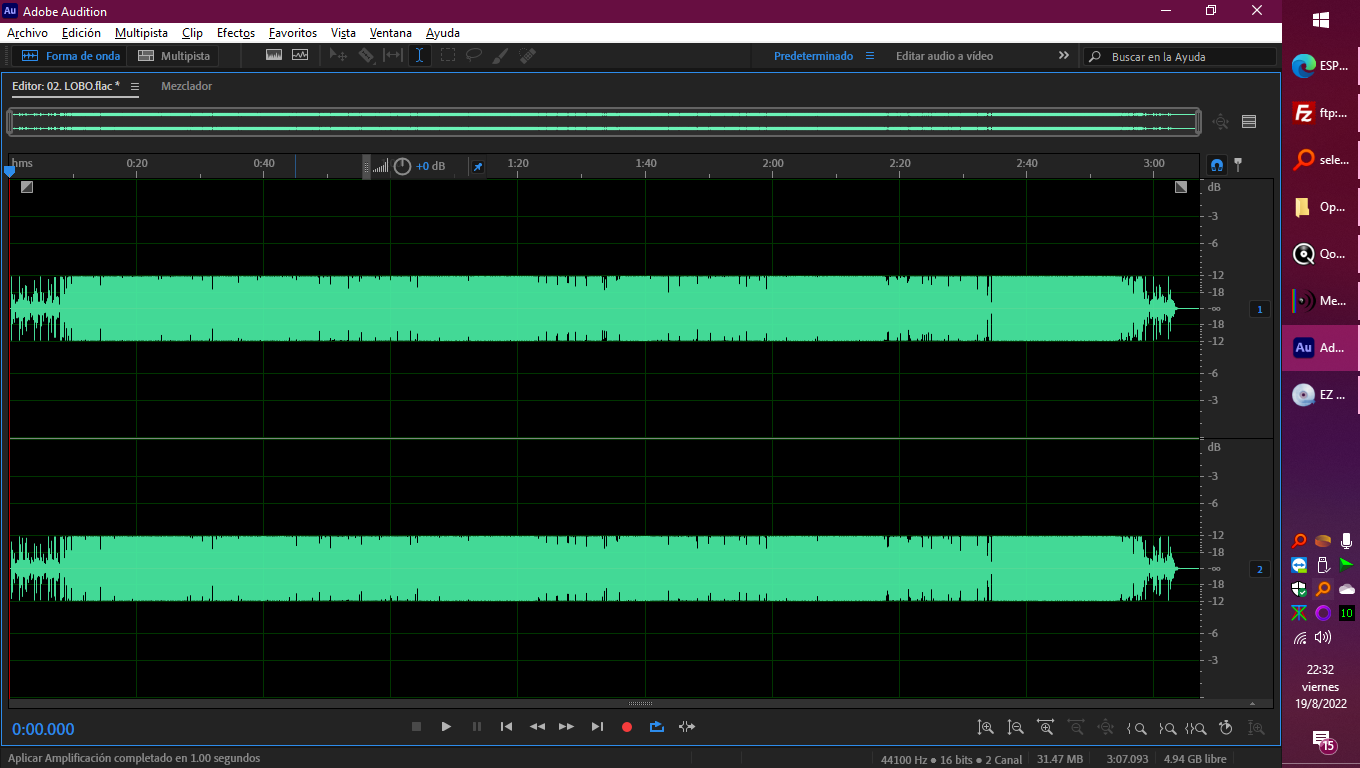This screenshot has height=768, width=1360.
Task: Click the HUD volume adjustment knob
Action: click(402, 166)
